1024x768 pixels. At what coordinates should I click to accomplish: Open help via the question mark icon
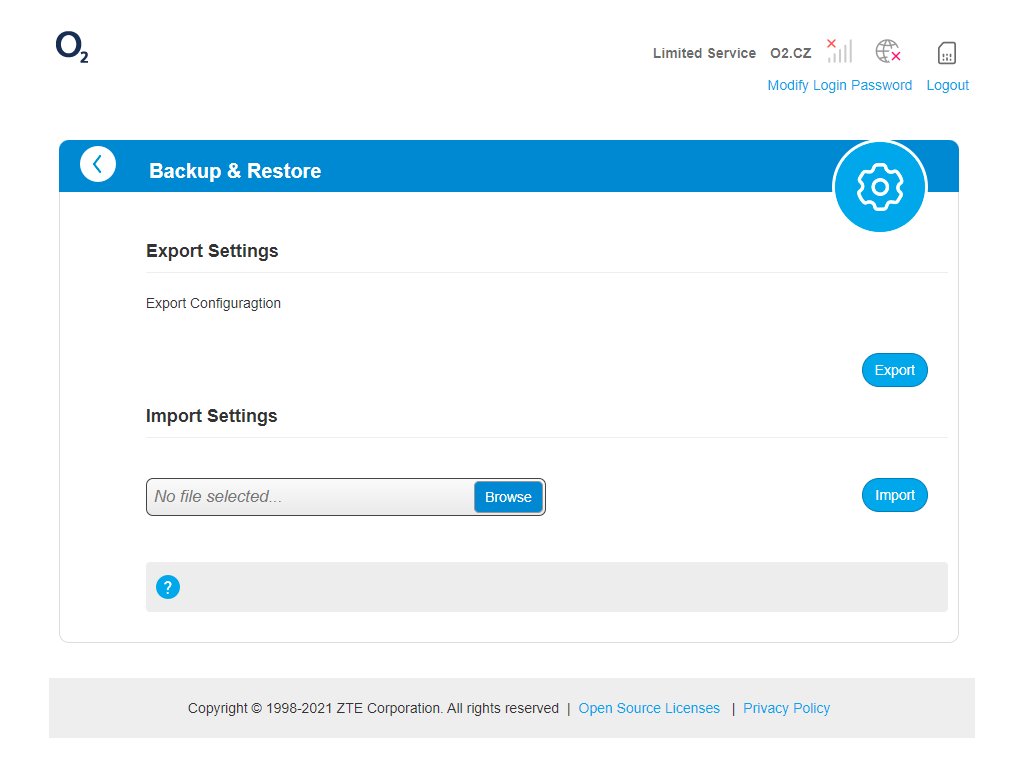click(168, 587)
